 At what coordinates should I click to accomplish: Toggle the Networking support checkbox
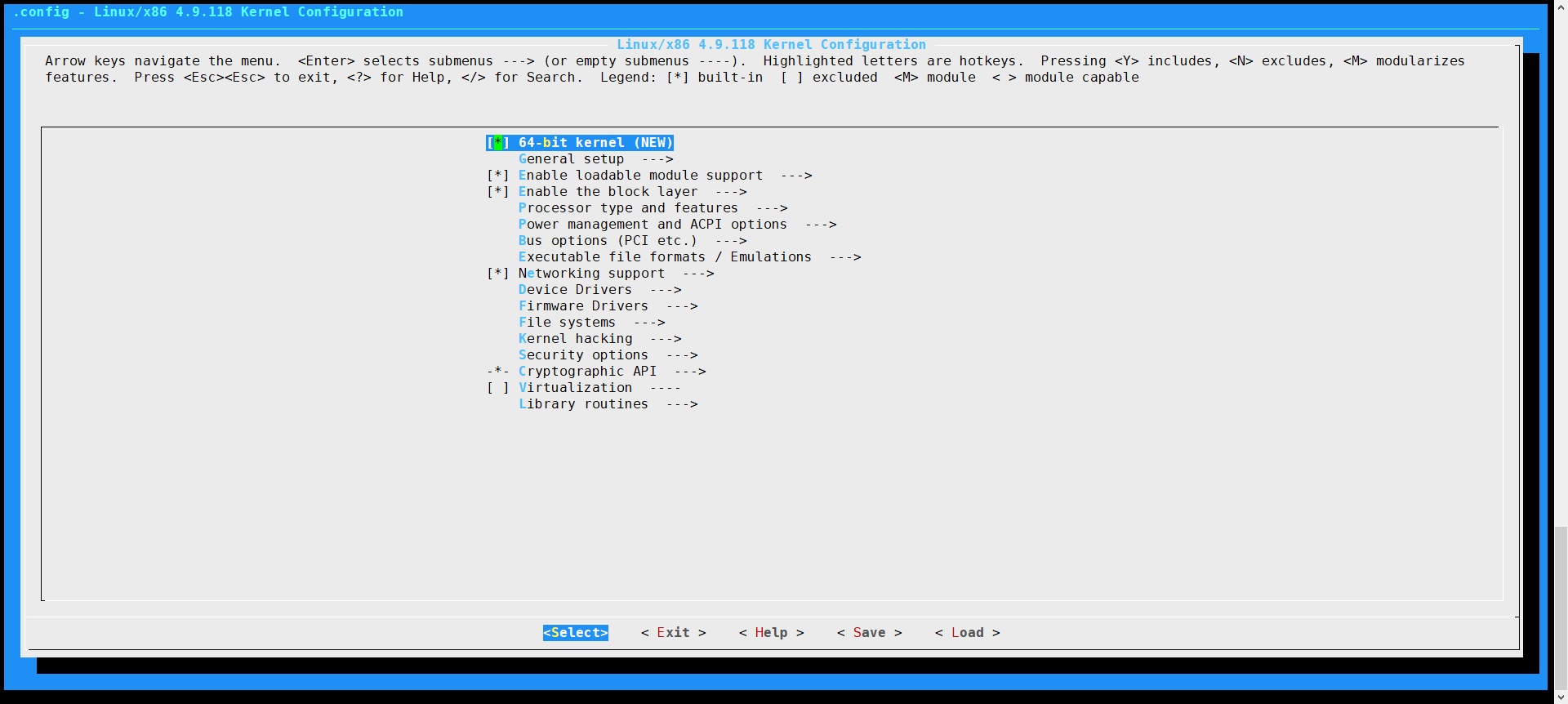(498, 274)
